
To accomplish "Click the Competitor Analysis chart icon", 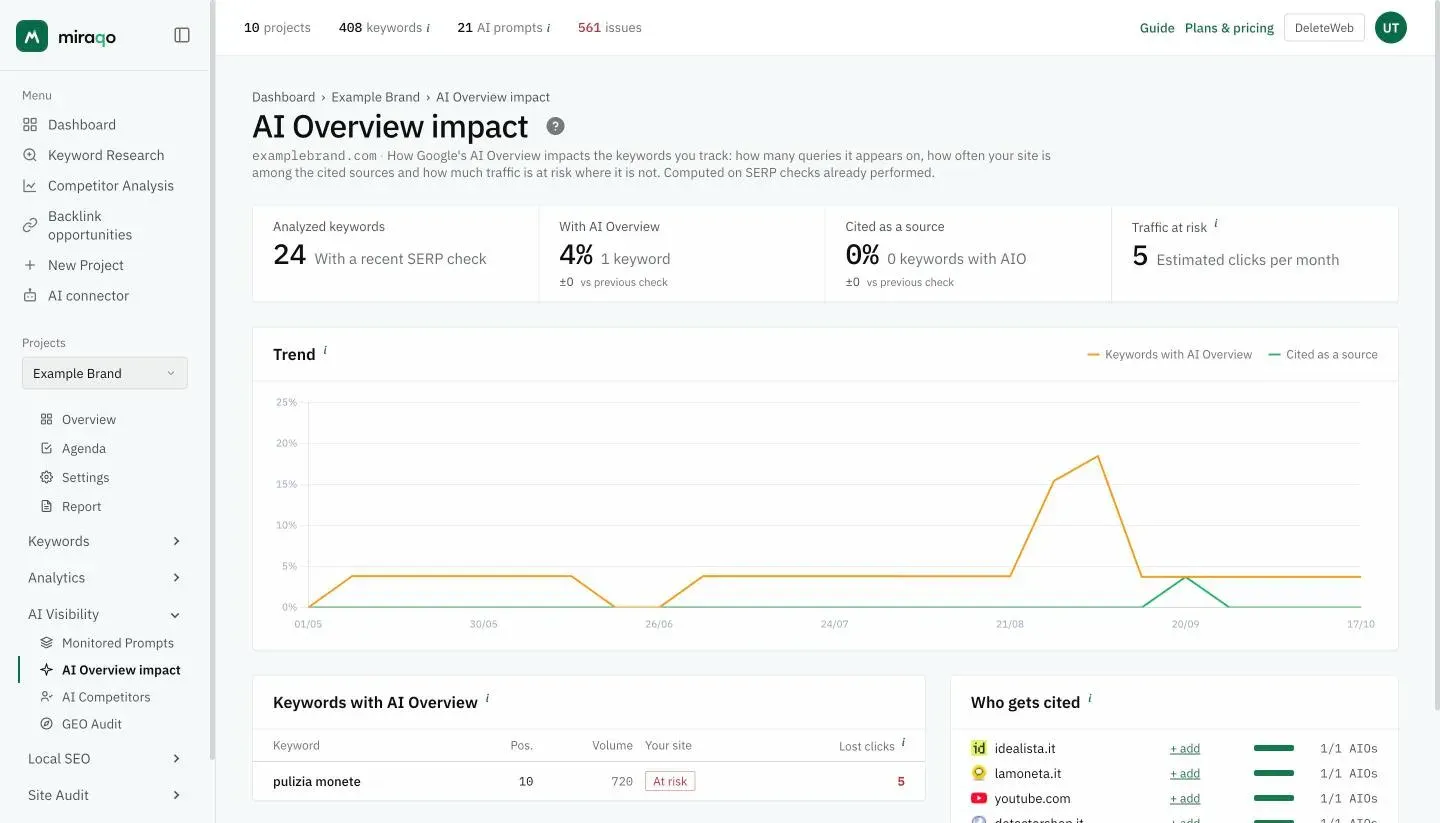I will click(x=30, y=186).
